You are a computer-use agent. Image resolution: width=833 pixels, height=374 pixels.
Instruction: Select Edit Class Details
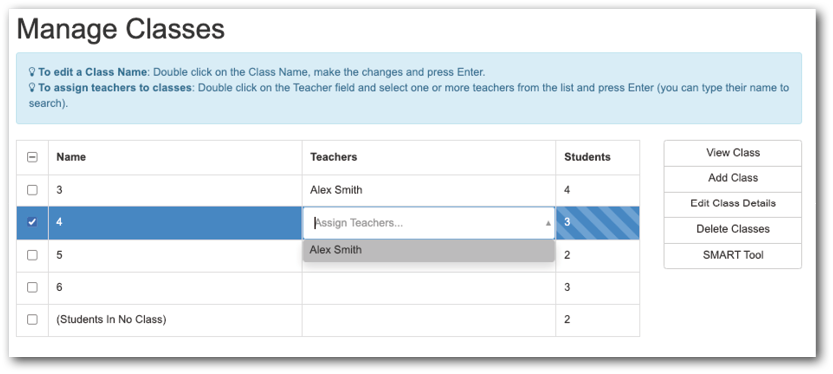click(733, 204)
